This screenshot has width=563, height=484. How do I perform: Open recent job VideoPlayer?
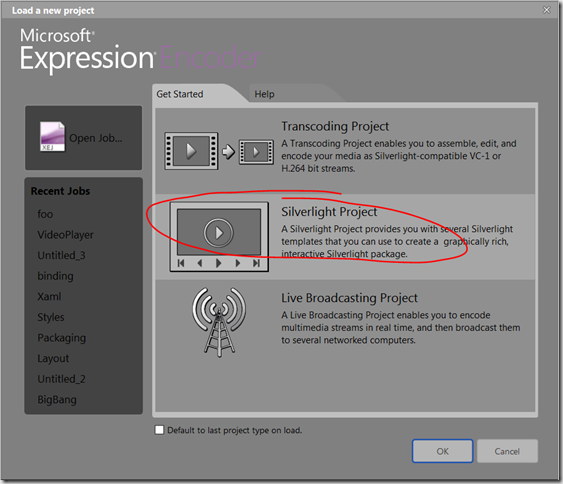coord(65,234)
